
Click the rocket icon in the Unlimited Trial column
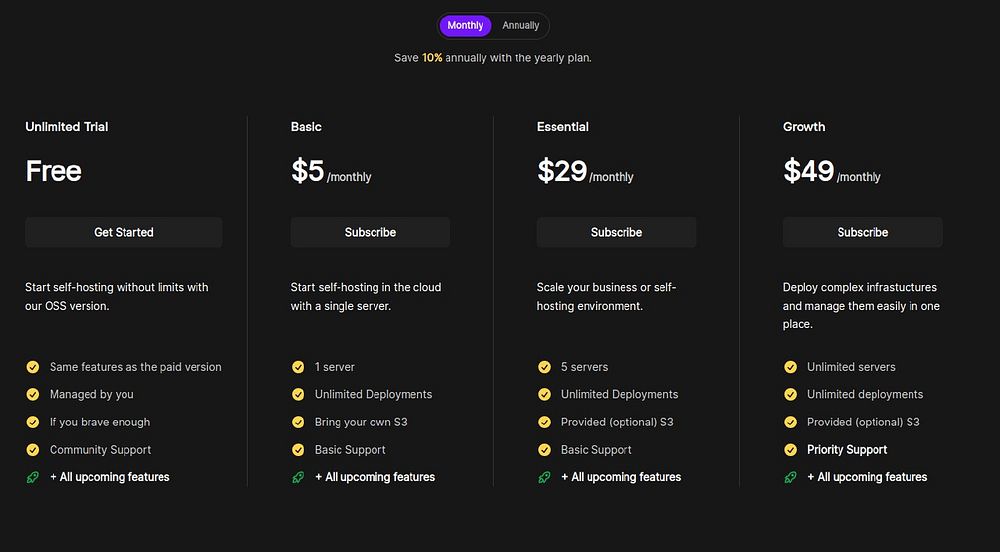(33, 477)
